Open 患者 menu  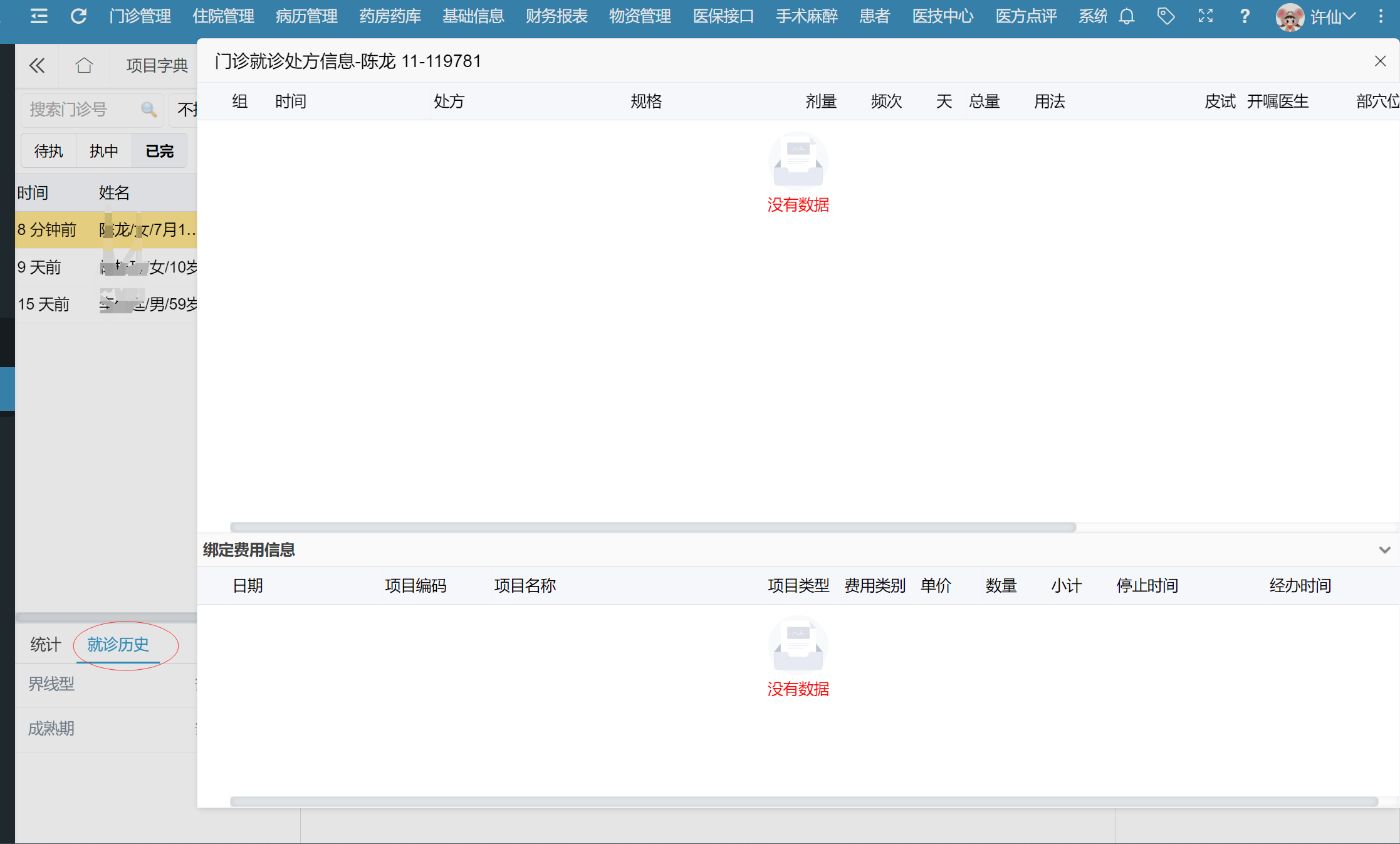[x=874, y=16]
